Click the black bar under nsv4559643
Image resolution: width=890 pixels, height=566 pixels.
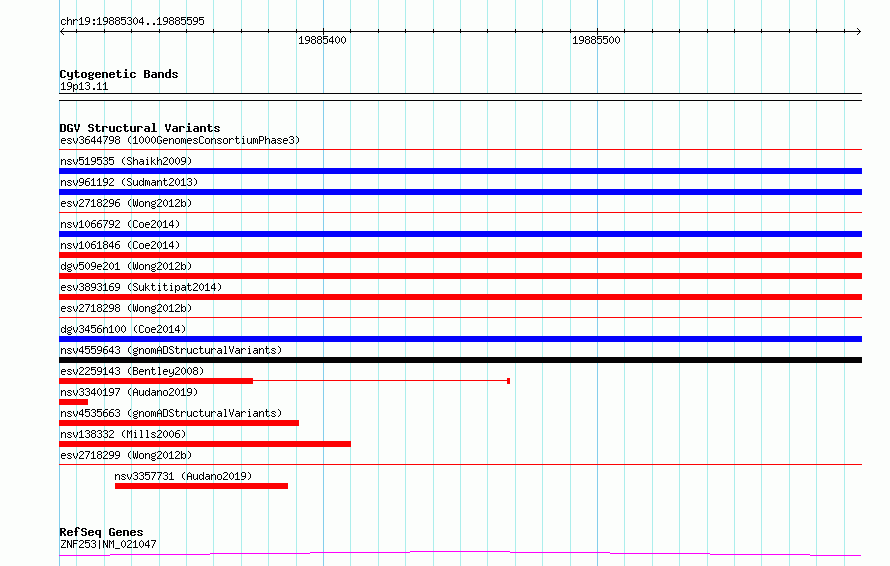460,360
